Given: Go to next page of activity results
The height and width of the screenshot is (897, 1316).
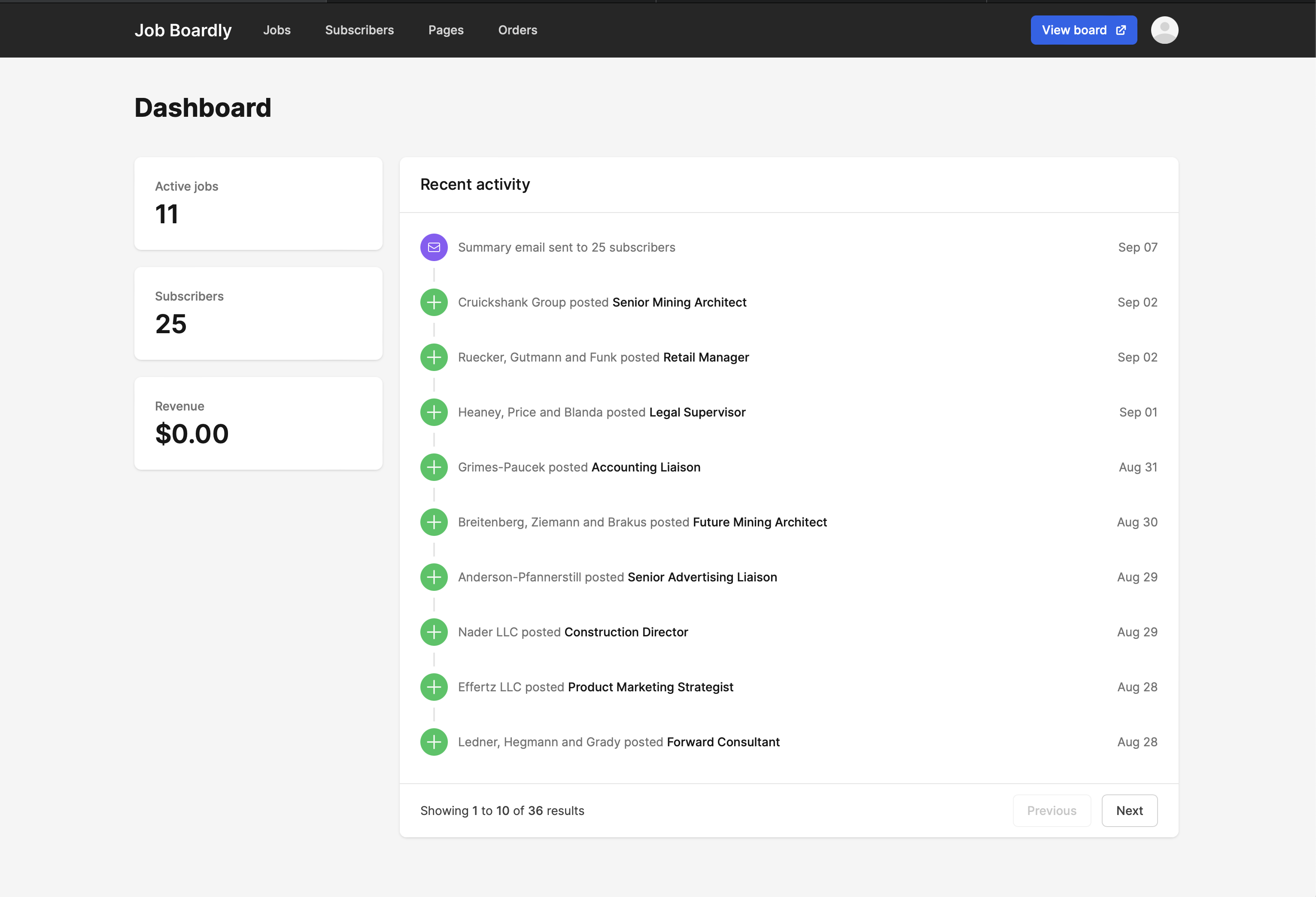Looking at the screenshot, I should coord(1129,810).
